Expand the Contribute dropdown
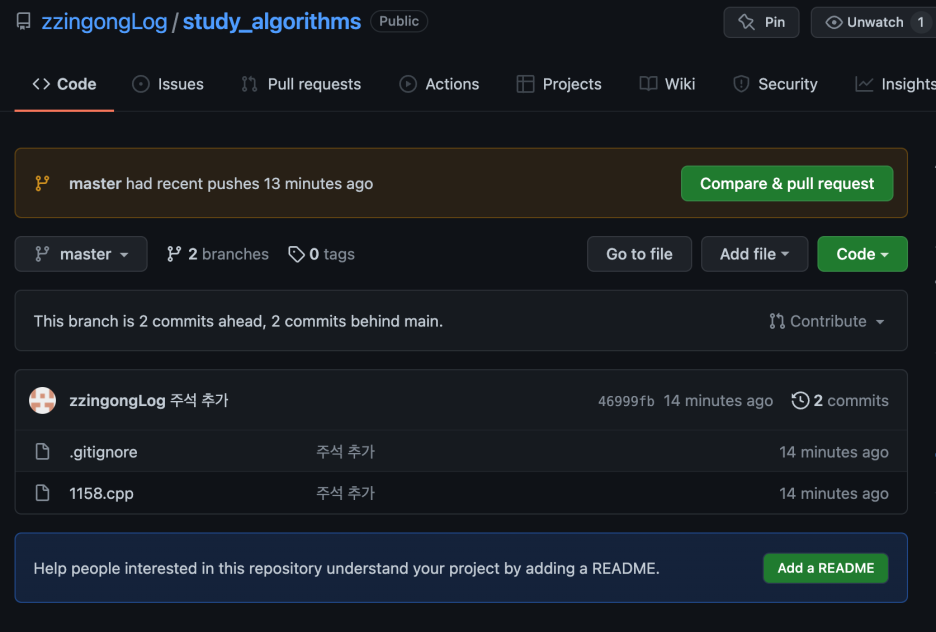The image size is (936, 632). pyautogui.click(x=826, y=321)
